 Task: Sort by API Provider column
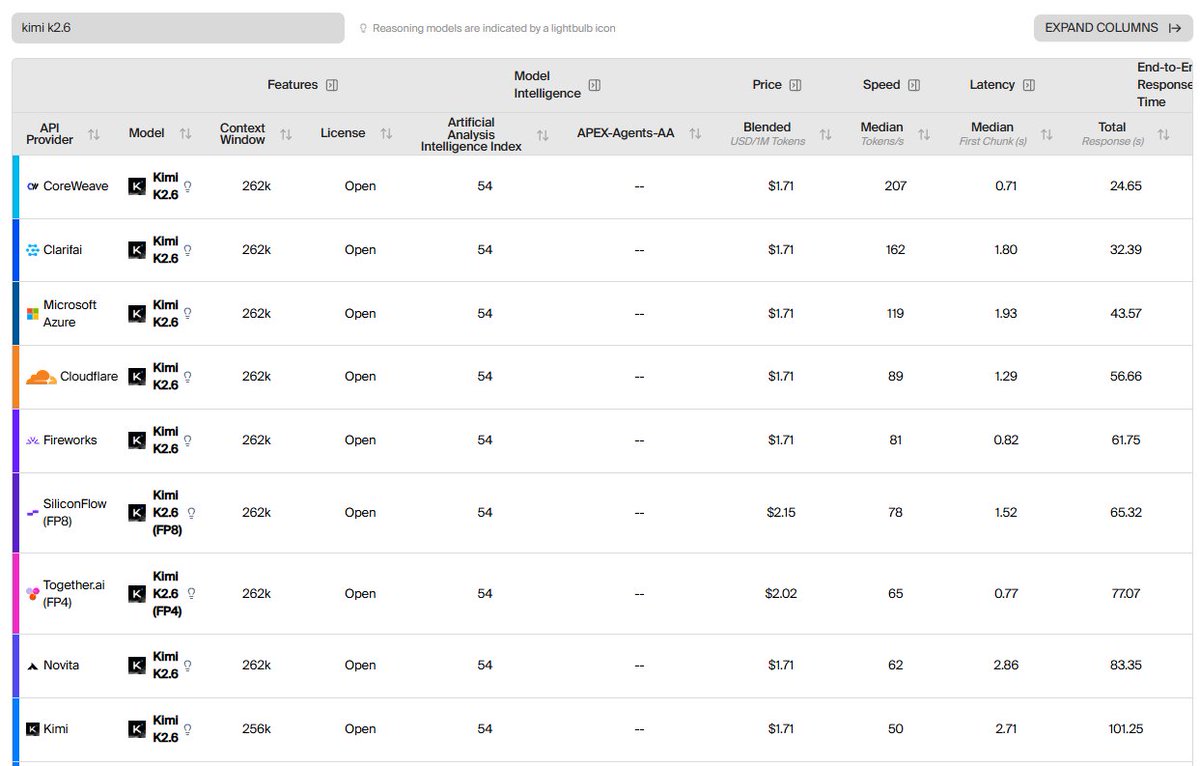point(94,134)
